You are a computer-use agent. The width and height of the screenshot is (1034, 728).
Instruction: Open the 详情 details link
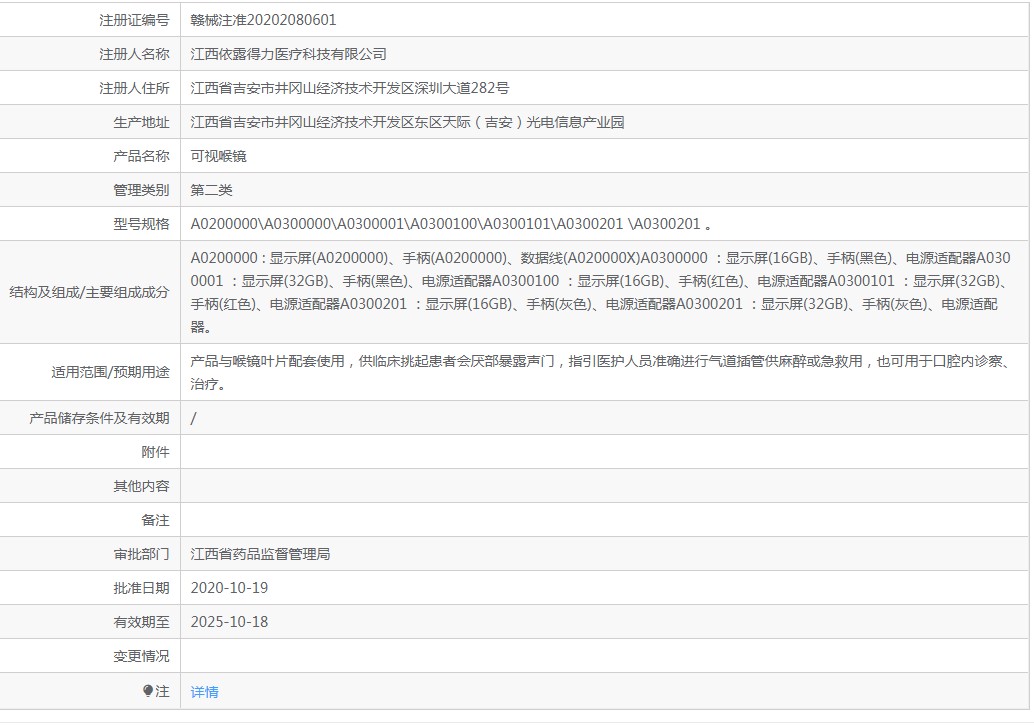204,692
